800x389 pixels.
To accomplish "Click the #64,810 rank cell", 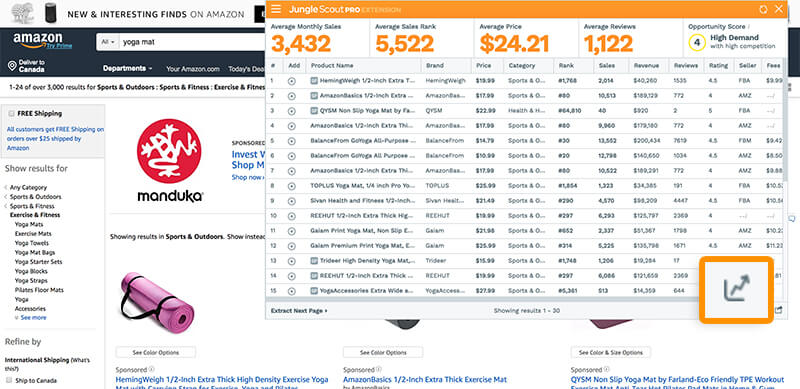I will coord(570,111).
